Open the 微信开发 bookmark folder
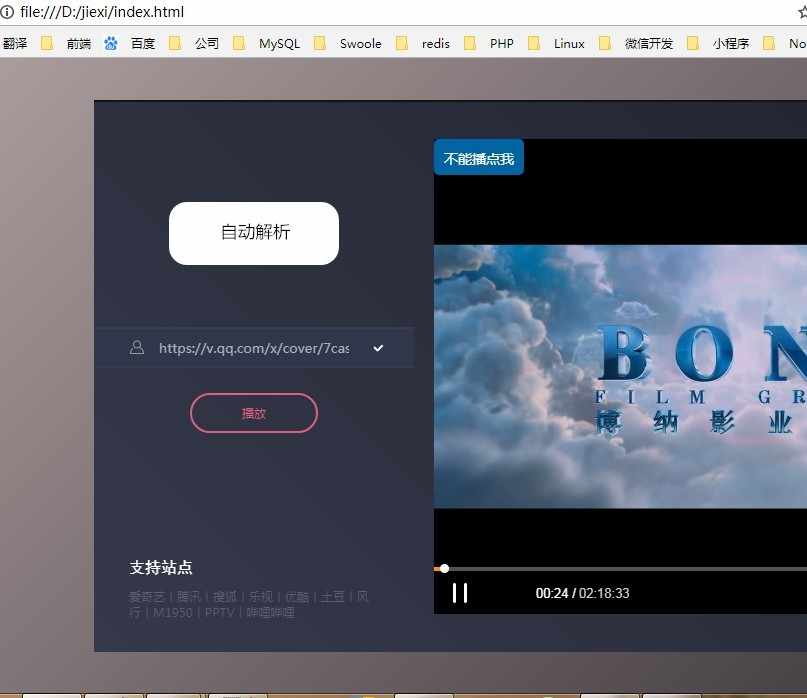This screenshot has height=698, width=807. 637,43
